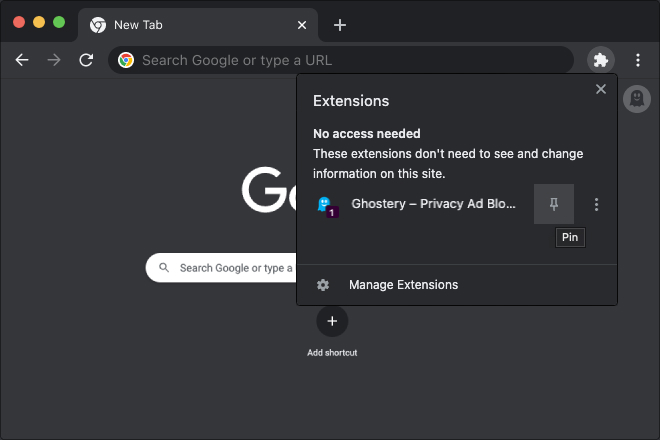Open Ghostery's three-dot more actions menu
The image size is (660, 440).
point(597,204)
